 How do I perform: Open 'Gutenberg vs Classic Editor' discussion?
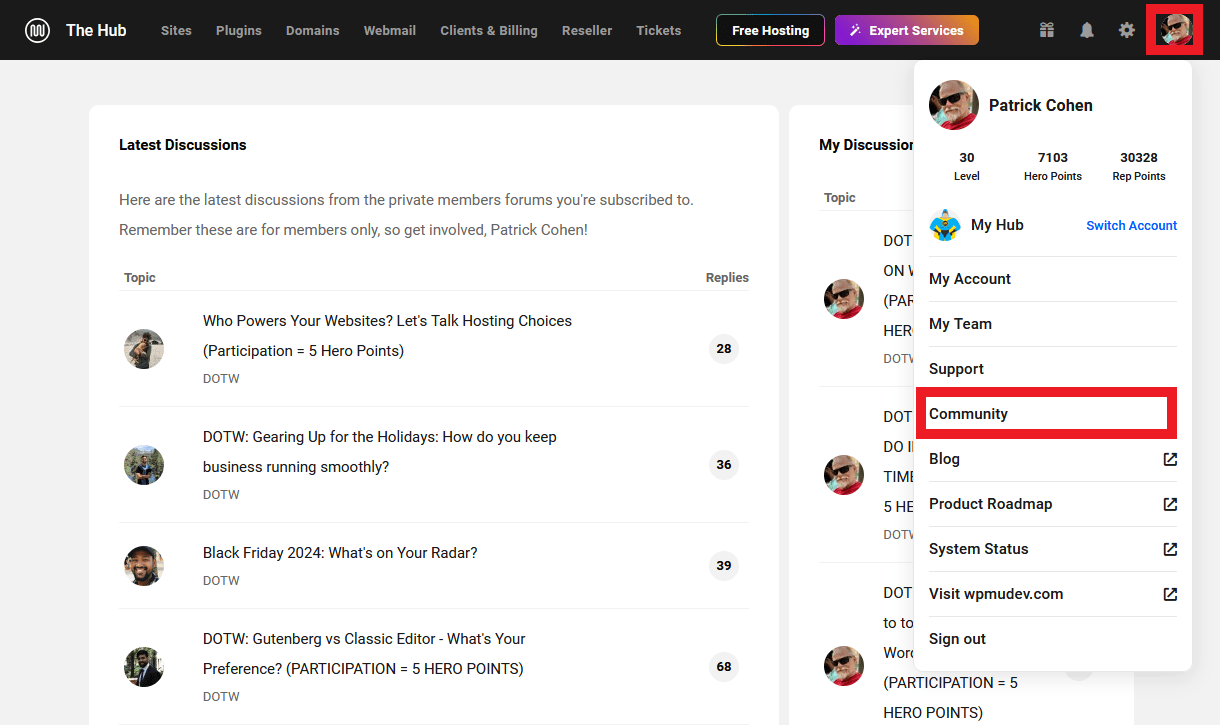(x=364, y=654)
